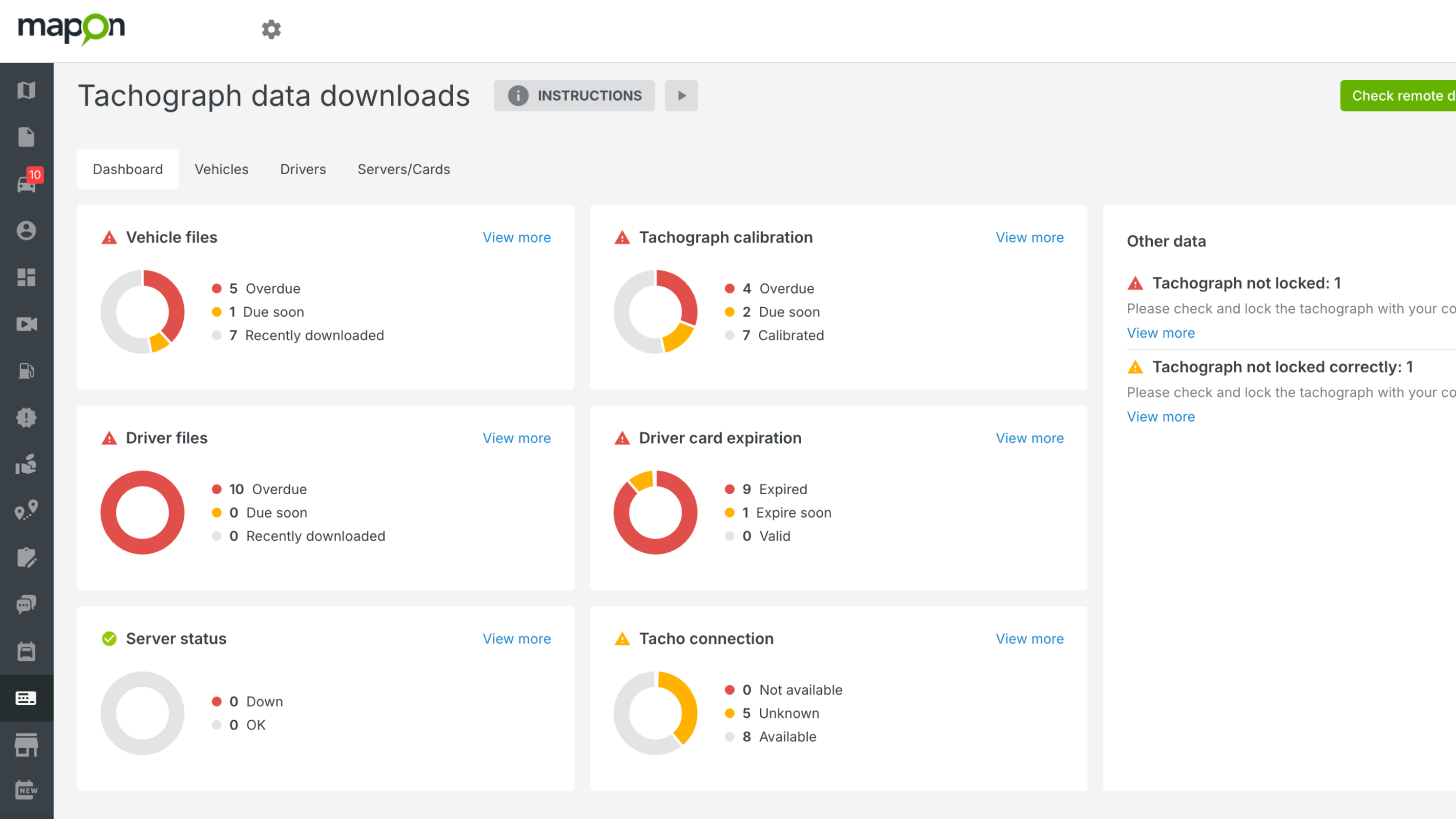Click the Driver files overdue donut chart
Viewport: 1456px width, 819px height.
point(142,513)
